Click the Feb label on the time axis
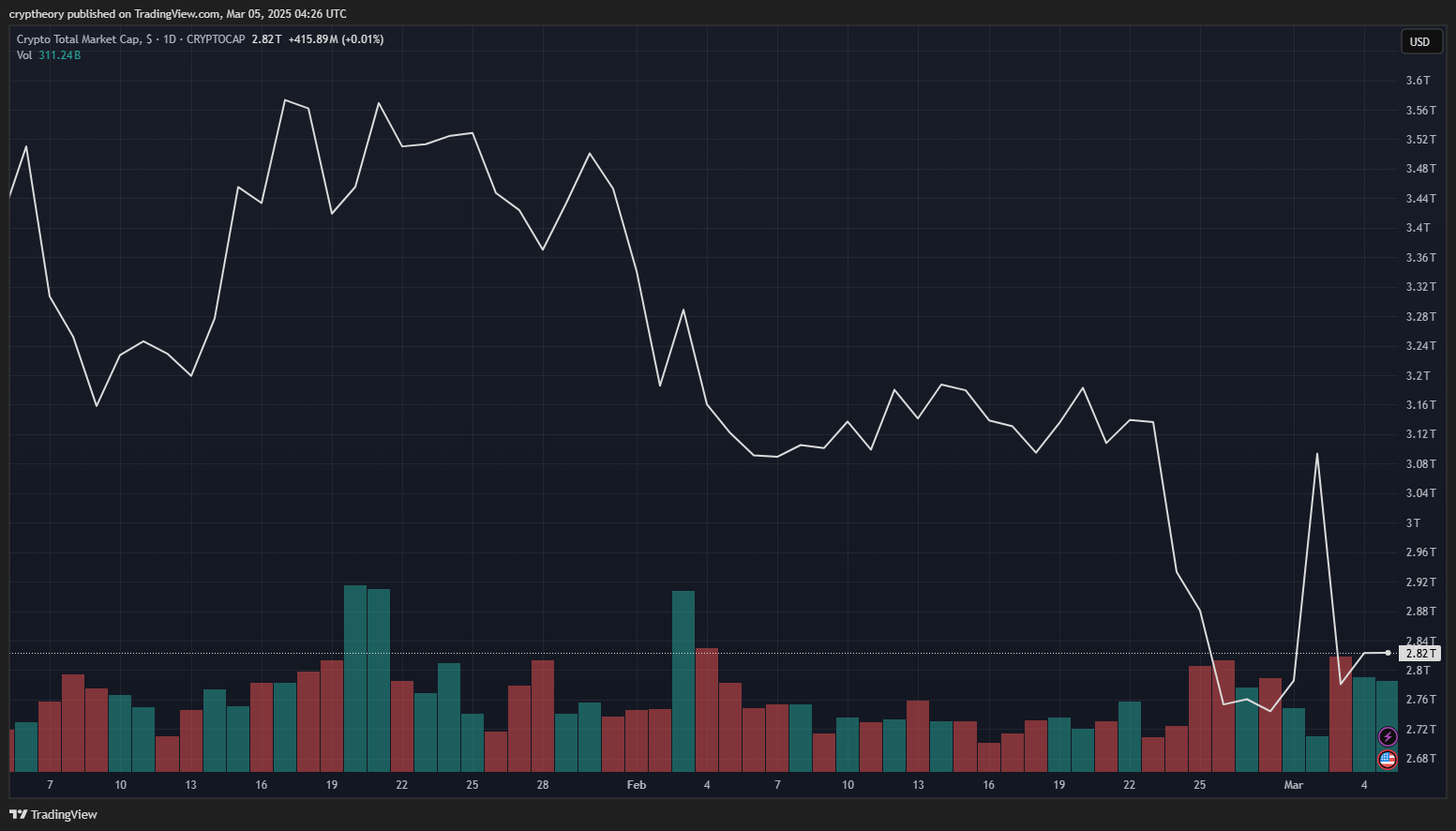This screenshot has width=1456, height=831. tap(637, 785)
